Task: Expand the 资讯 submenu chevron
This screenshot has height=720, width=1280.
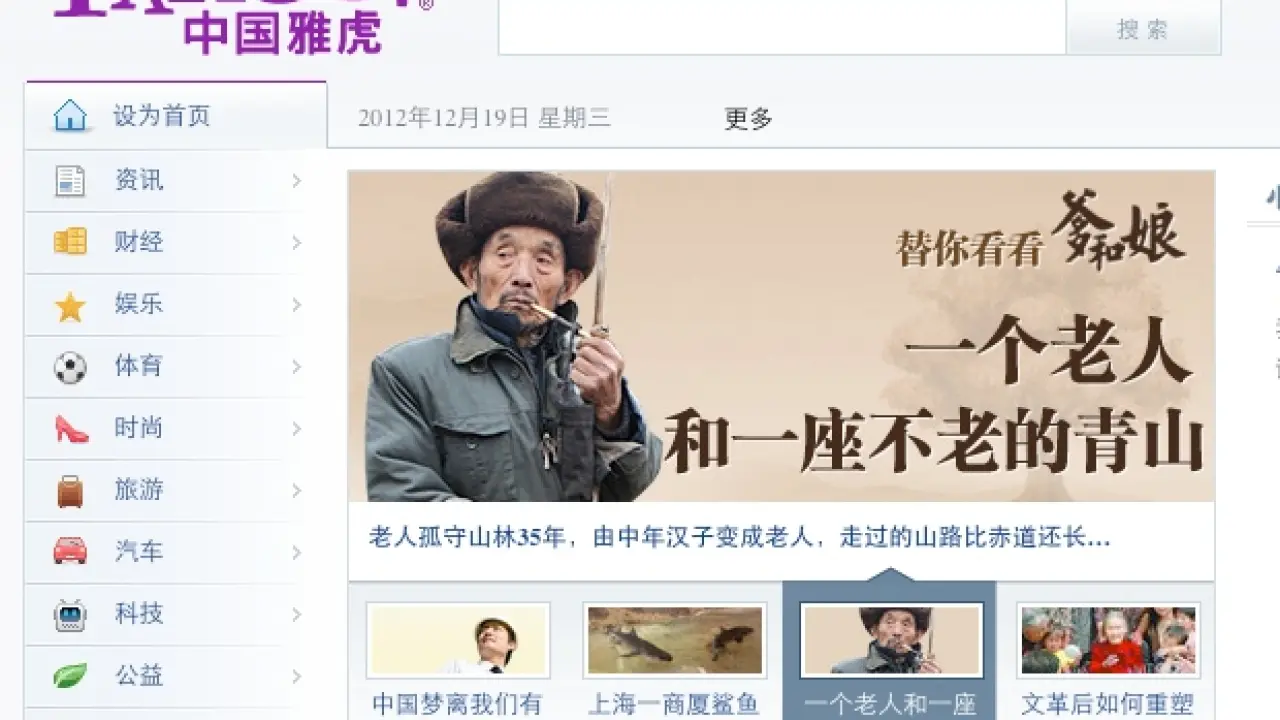Action: (297, 181)
